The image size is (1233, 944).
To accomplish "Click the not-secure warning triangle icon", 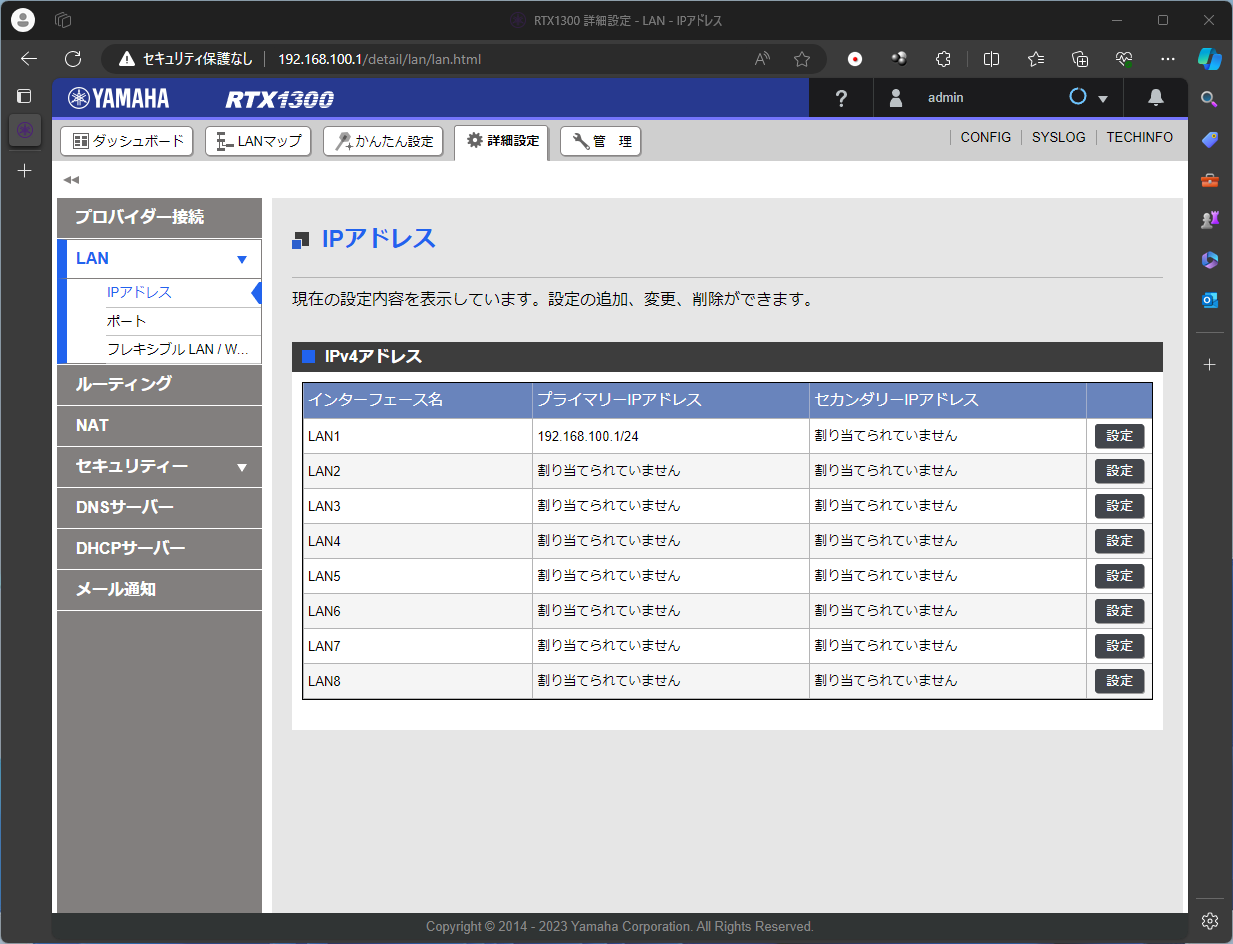I will coord(127,59).
